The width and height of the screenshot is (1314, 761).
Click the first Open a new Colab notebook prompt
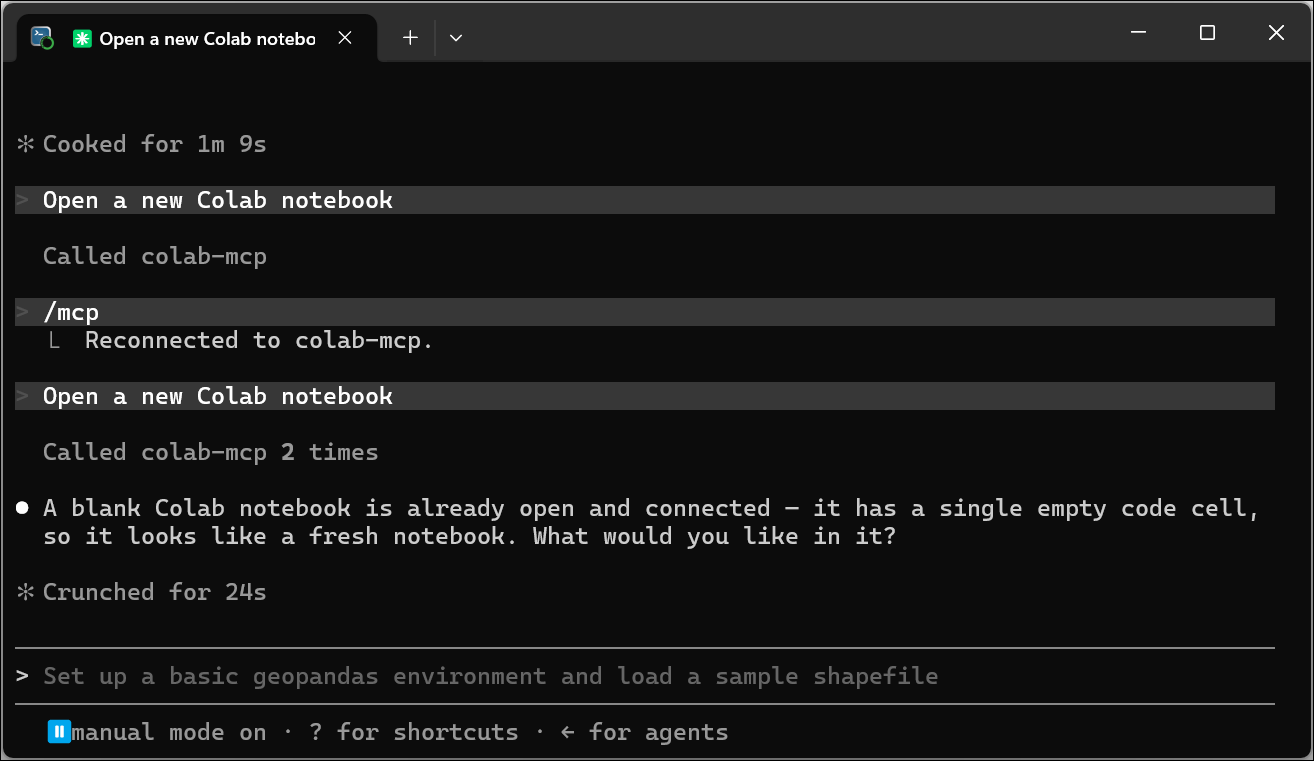click(645, 200)
